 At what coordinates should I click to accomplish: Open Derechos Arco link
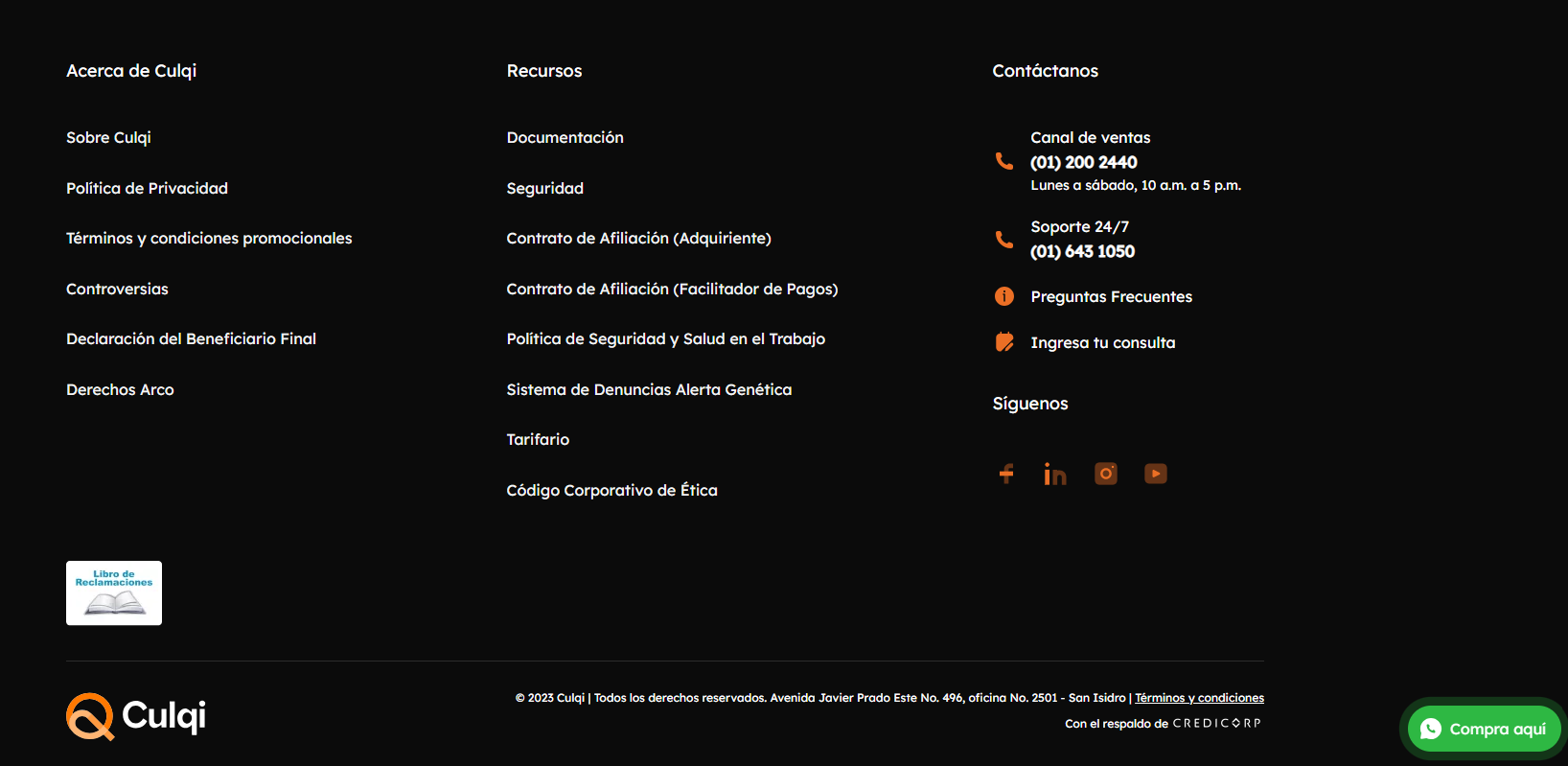pyautogui.click(x=120, y=390)
